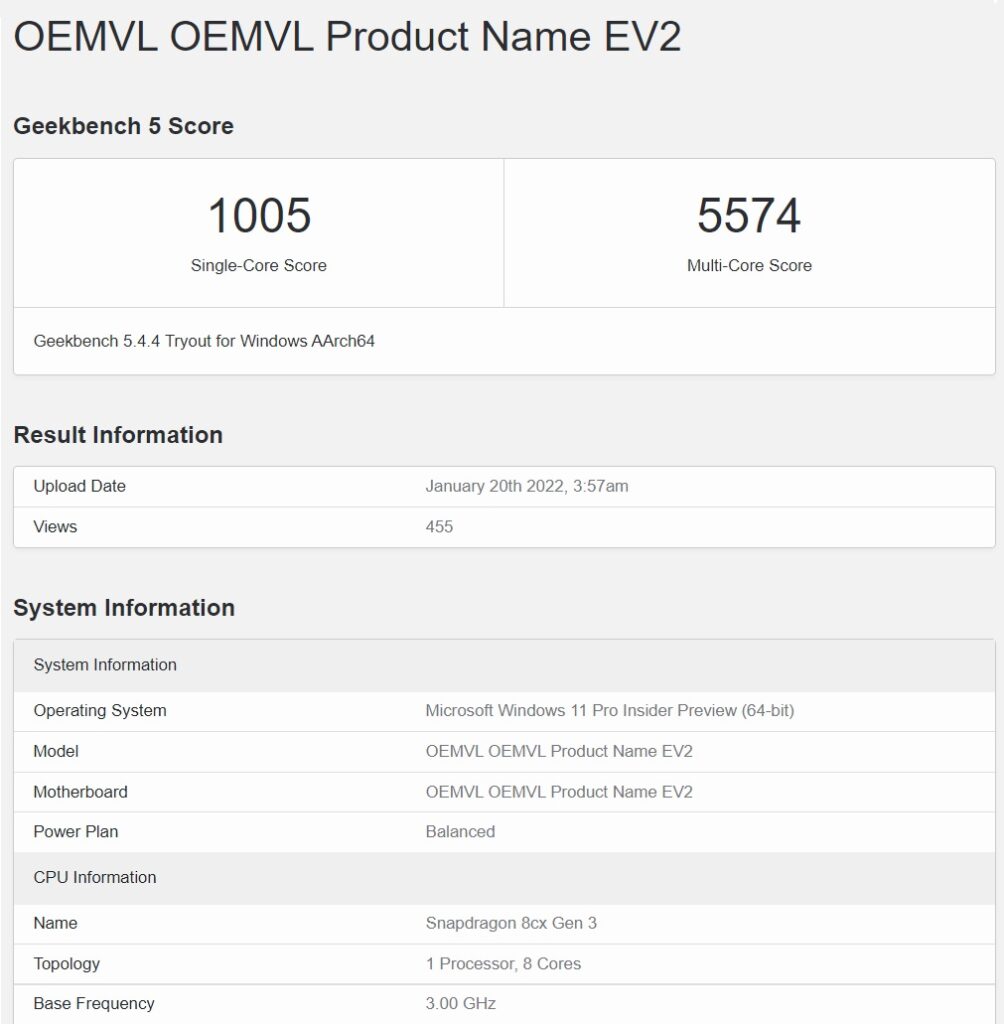This screenshot has width=1004, height=1024.
Task: Click the page title OEMVL Product Name EV2
Action: click(347, 37)
